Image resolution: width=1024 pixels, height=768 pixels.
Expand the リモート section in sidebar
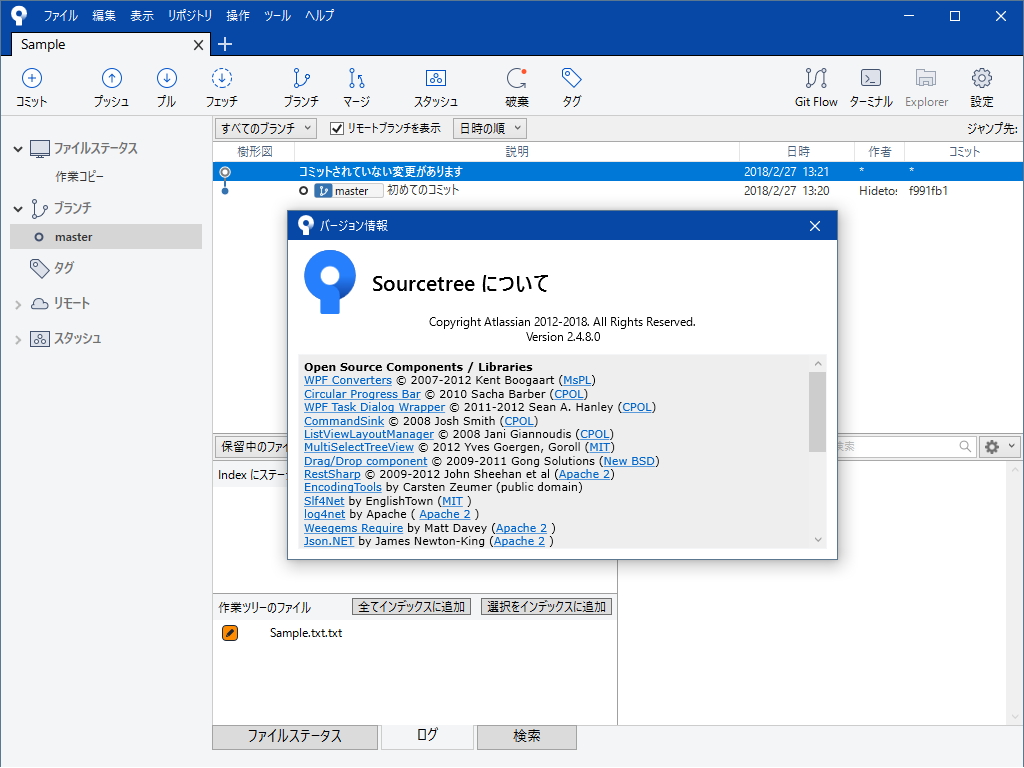pos(18,303)
